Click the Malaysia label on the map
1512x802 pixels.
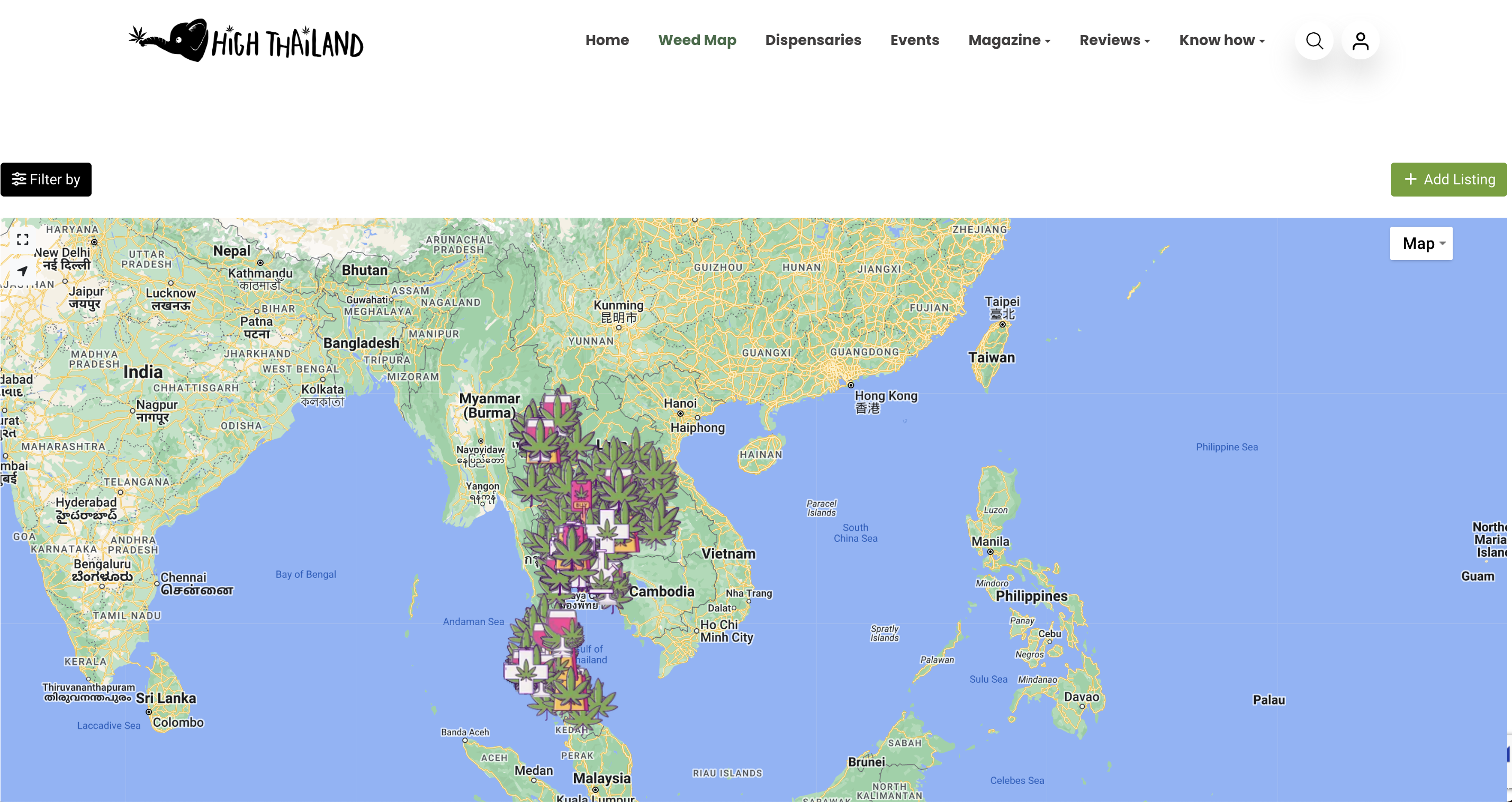[x=601, y=778]
